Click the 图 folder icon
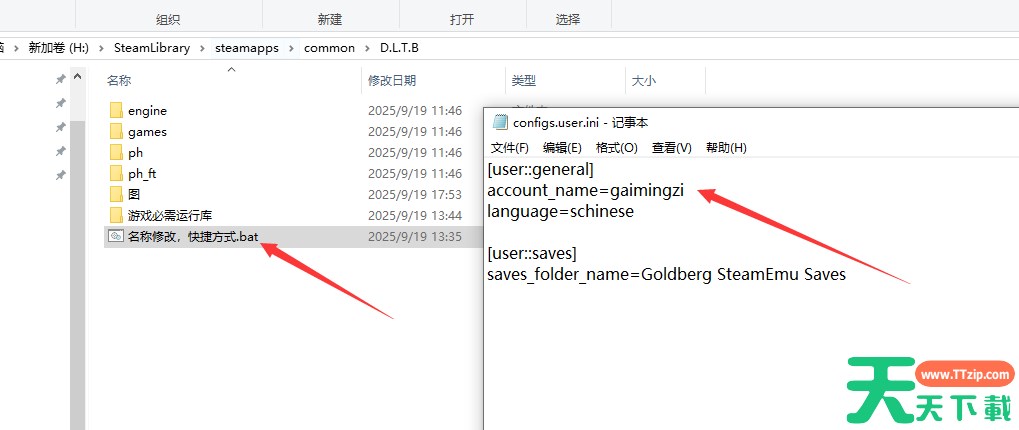 pyautogui.click(x=116, y=195)
